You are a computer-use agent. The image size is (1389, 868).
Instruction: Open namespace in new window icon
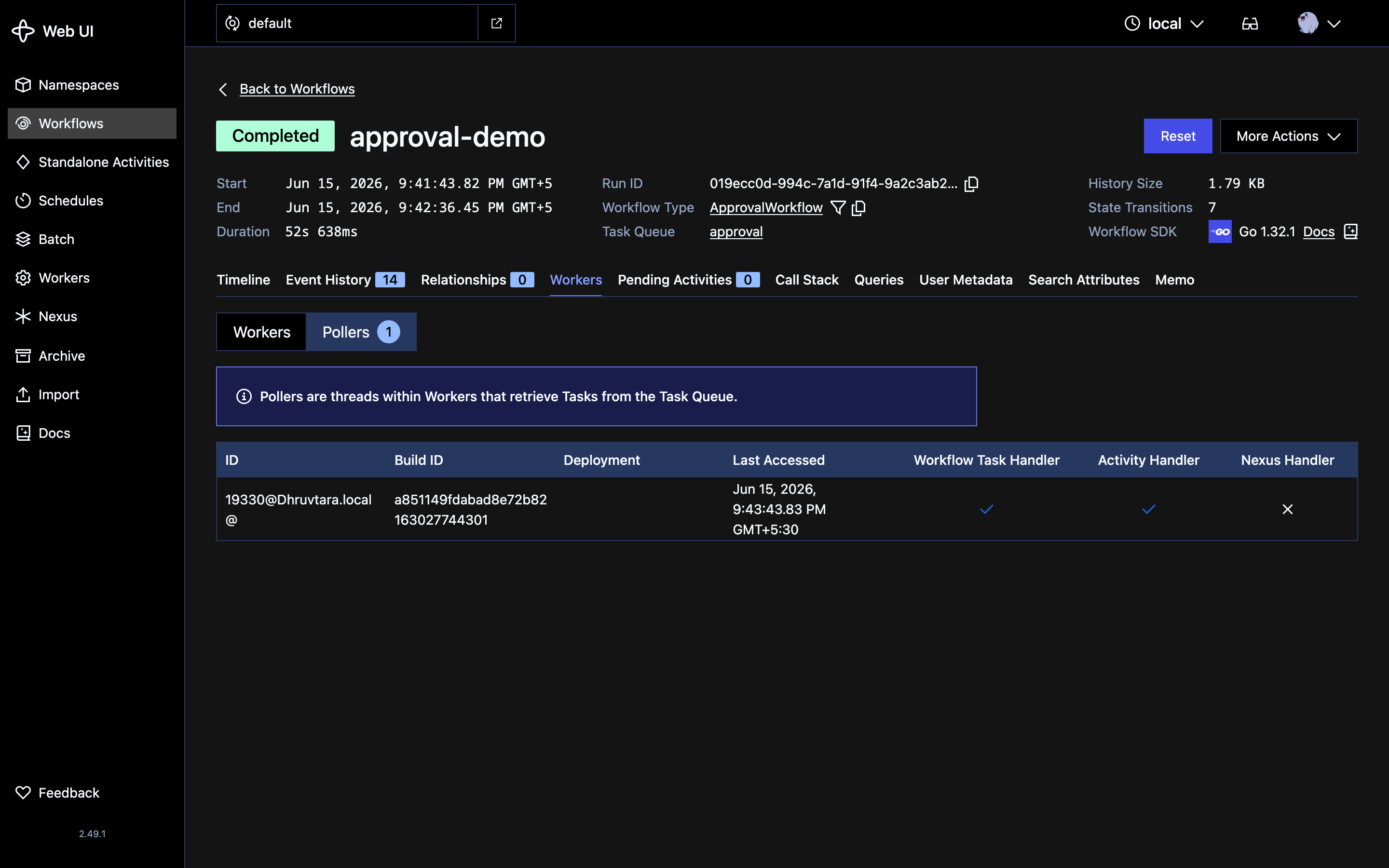[x=496, y=23]
